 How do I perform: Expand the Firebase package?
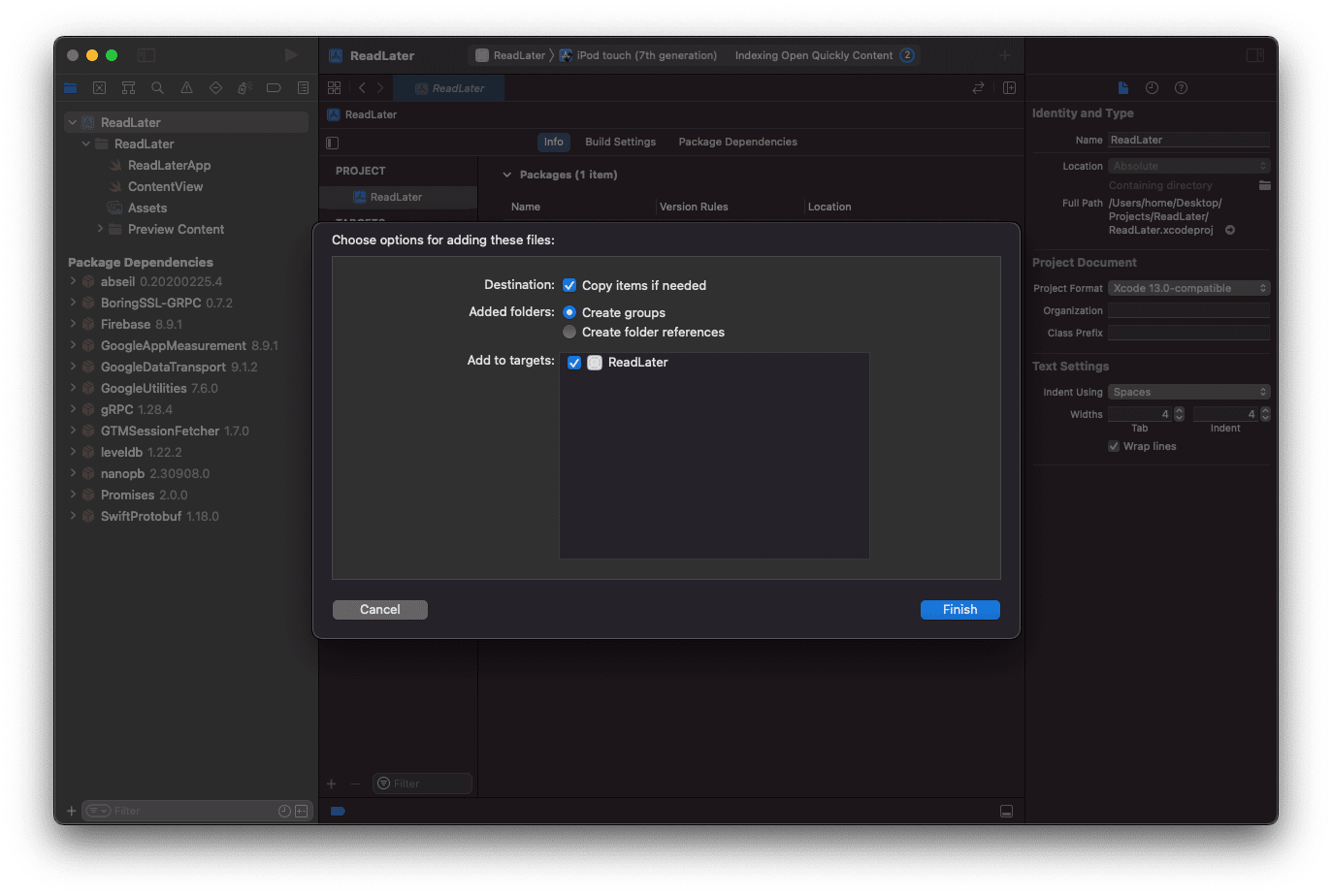pos(73,324)
